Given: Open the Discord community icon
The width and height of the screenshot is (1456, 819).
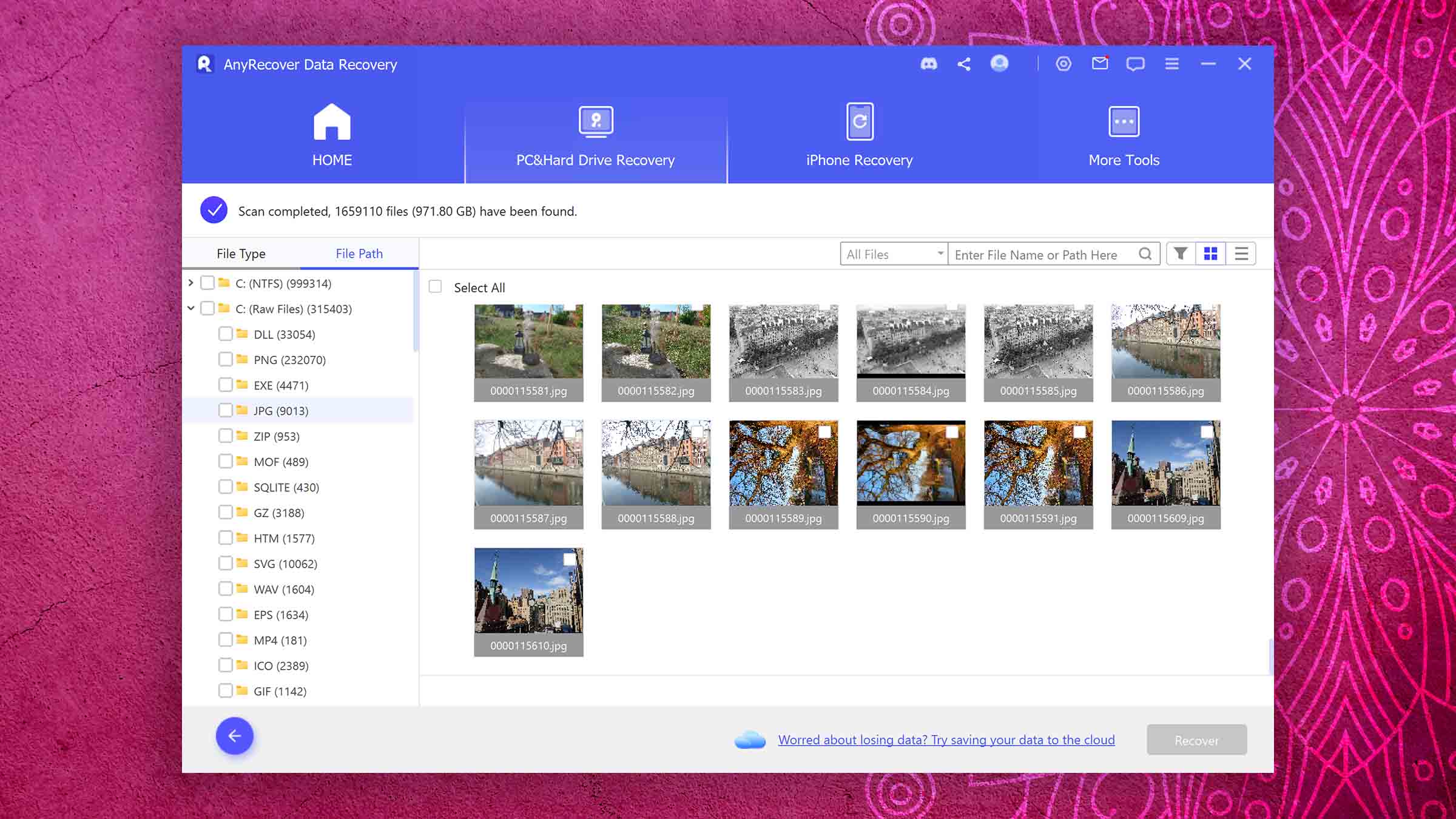Looking at the screenshot, I should point(929,64).
